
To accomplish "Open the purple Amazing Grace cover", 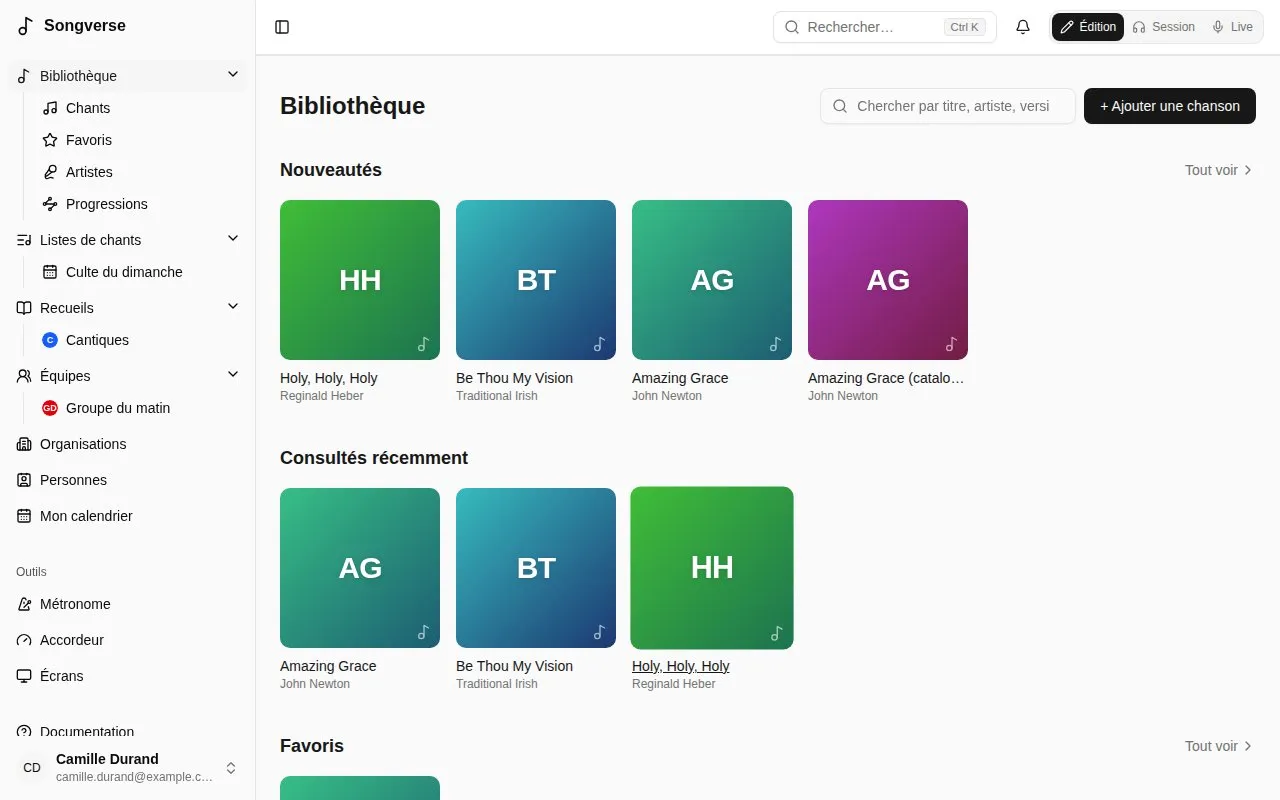I will (x=888, y=280).
